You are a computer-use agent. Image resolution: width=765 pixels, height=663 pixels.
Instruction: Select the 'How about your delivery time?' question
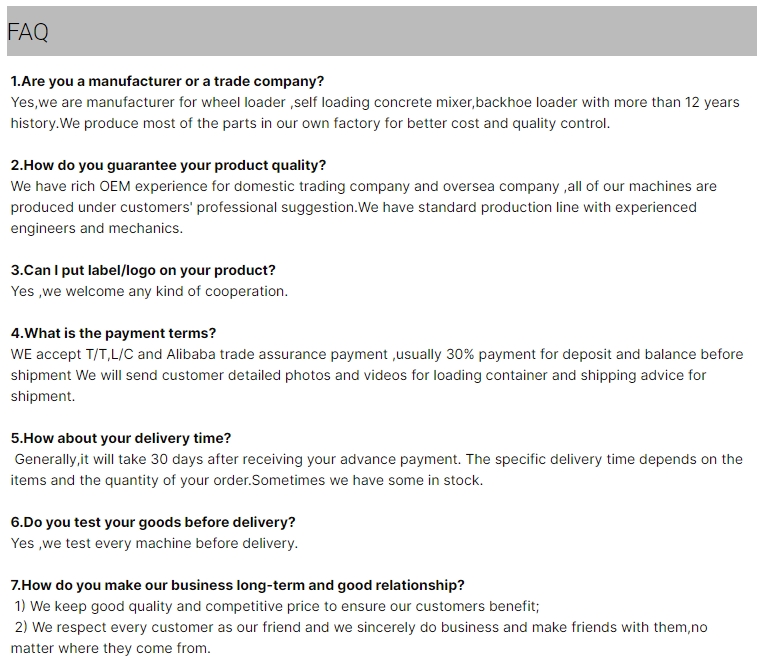(x=121, y=438)
